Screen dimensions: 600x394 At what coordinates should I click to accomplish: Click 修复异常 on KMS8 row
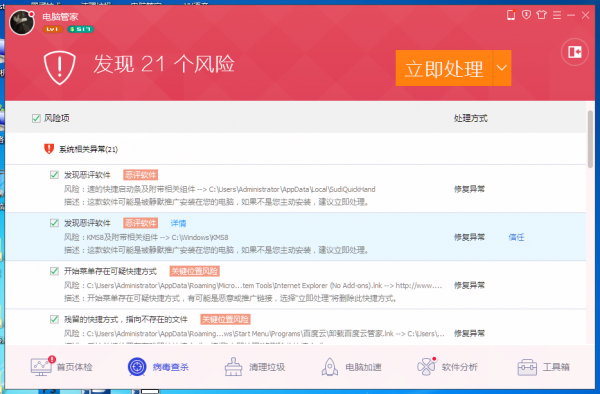pos(470,237)
